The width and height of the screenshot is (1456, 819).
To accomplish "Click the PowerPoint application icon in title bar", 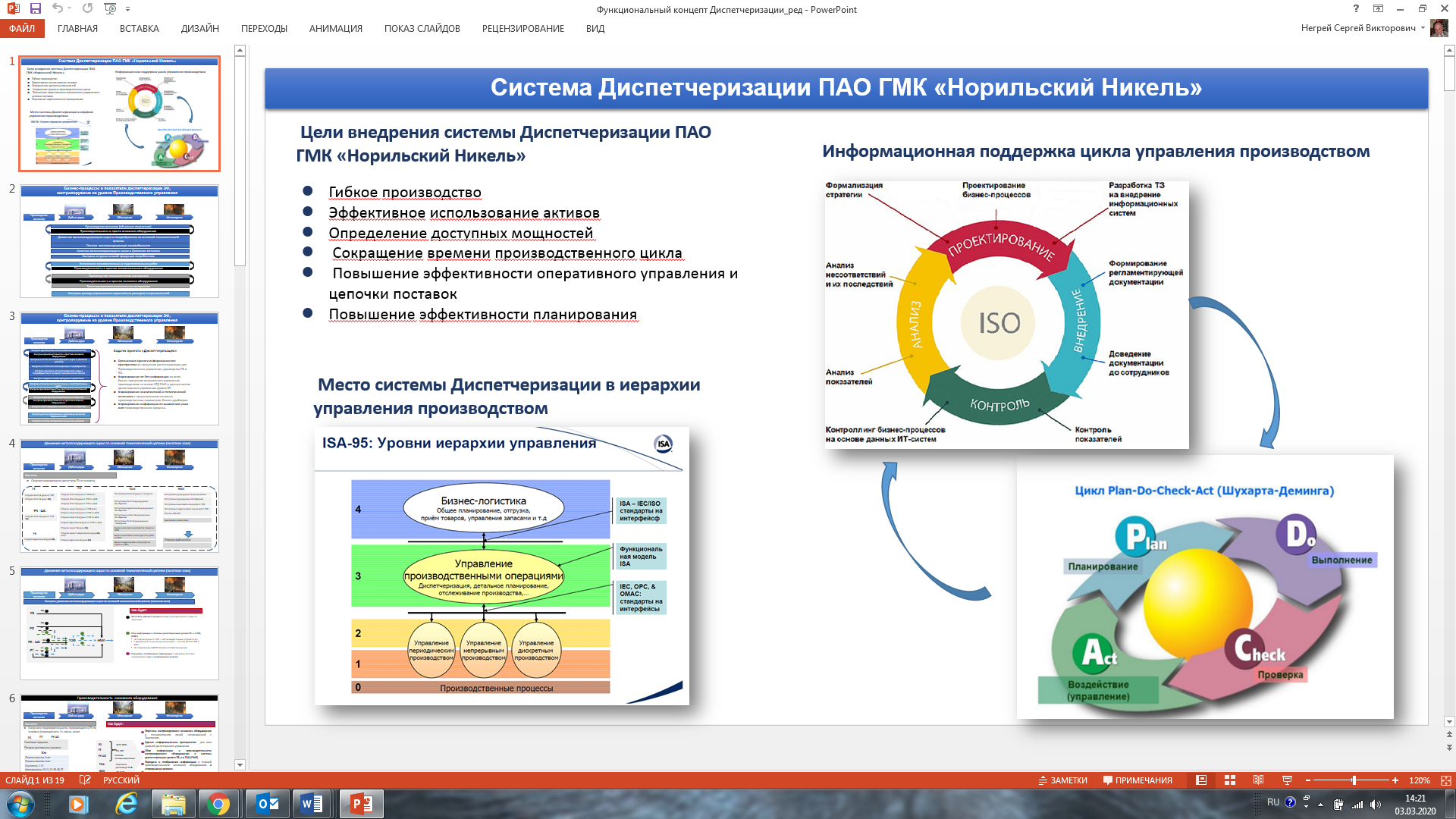I will [13, 8].
